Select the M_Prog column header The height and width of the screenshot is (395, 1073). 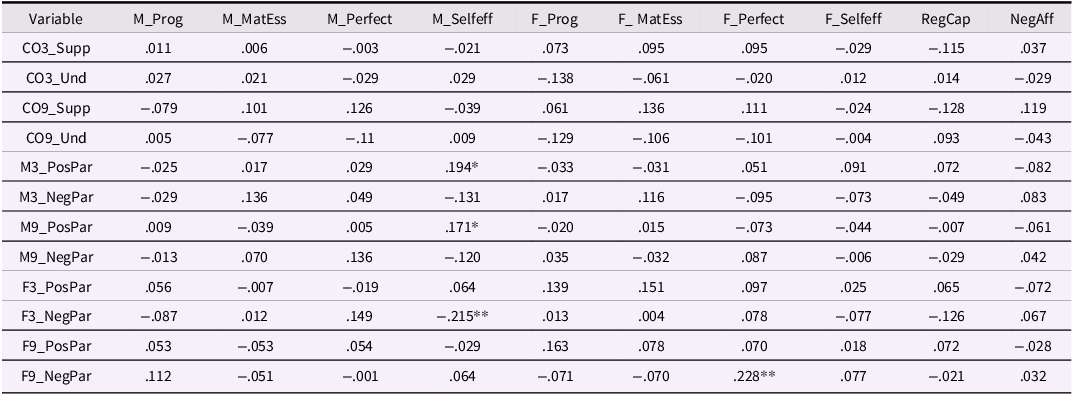pyautogui.click(x=158, y=19)
